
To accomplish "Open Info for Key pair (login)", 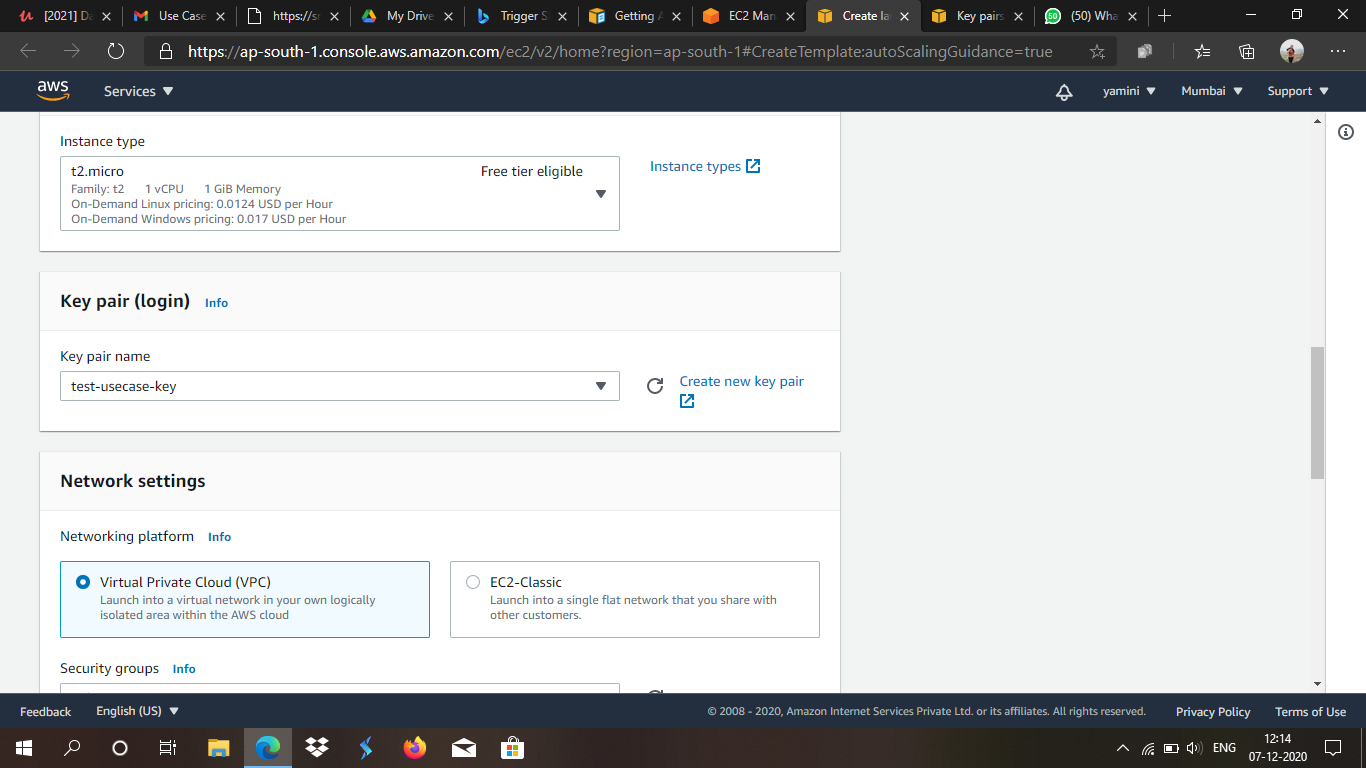I will pyautogui.click(x=216, y=302).
